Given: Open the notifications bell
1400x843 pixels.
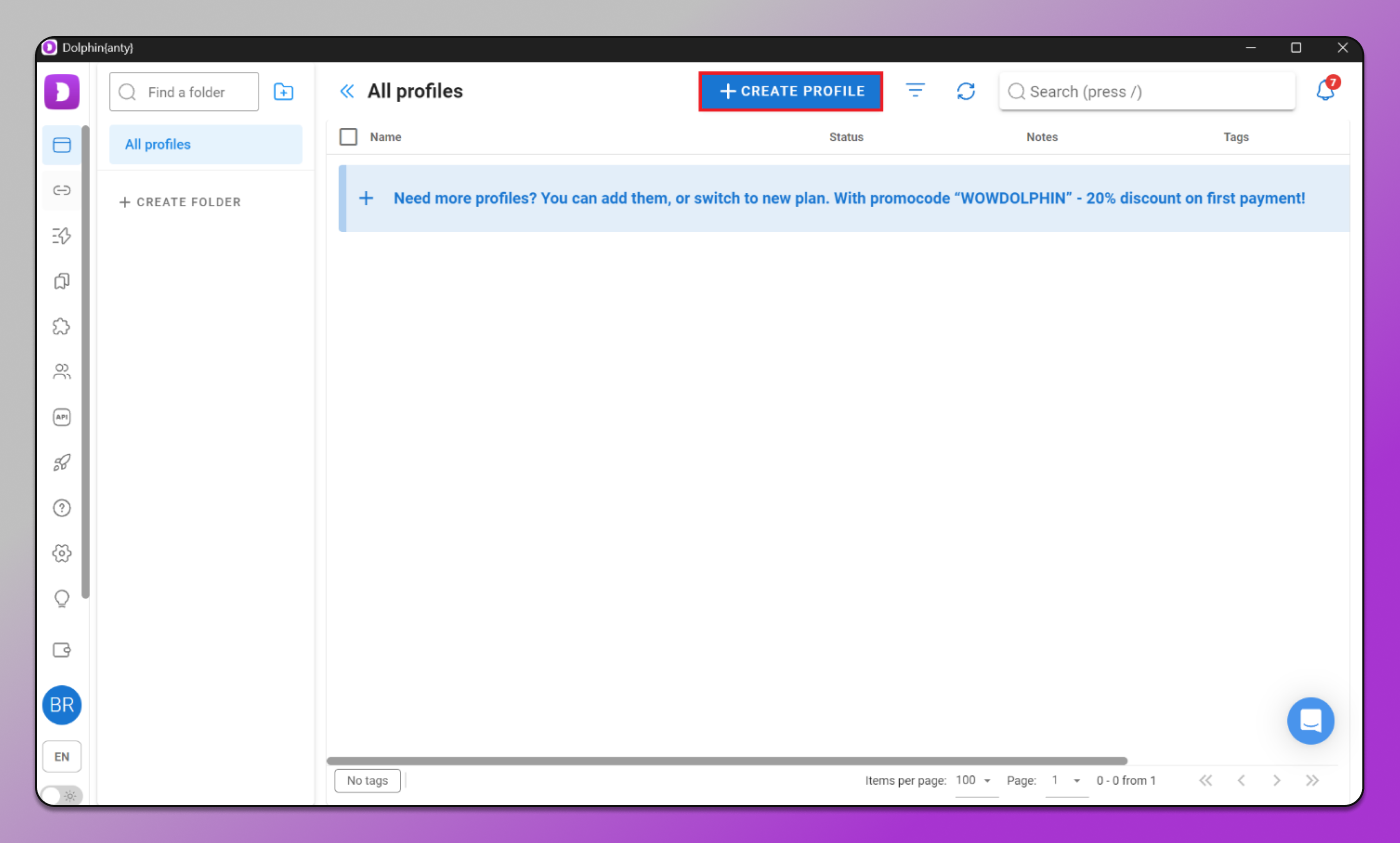Looking at the screenshot, I should (1326, 90).
